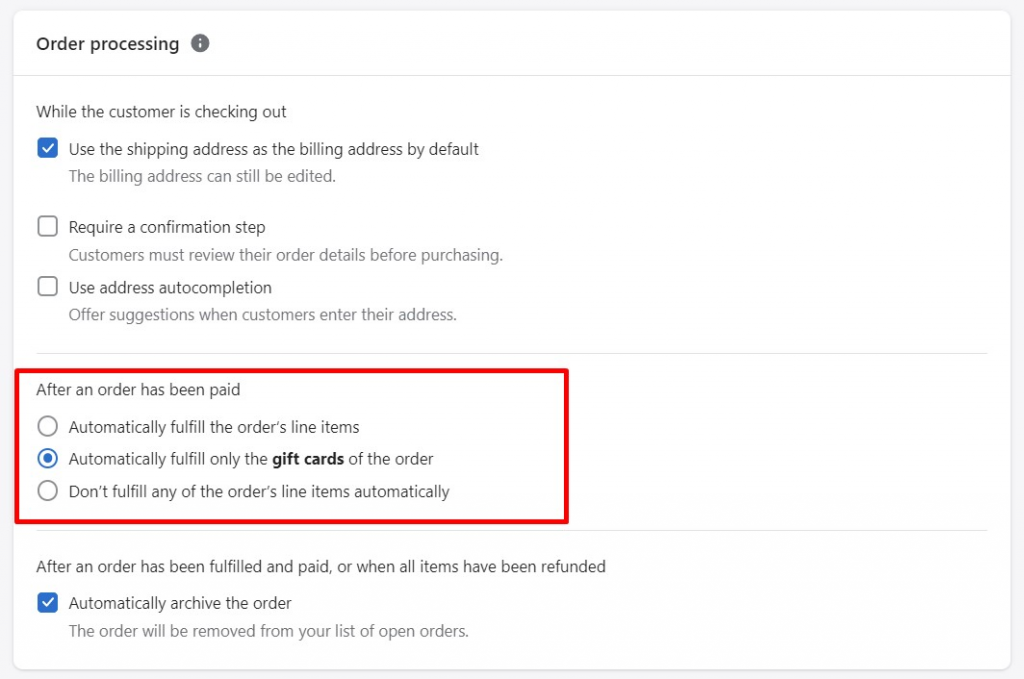The width and height of the screenshot is (1024, 679).
Task: Select radio for fulfilling the order's line items
Action: [47, 427]
